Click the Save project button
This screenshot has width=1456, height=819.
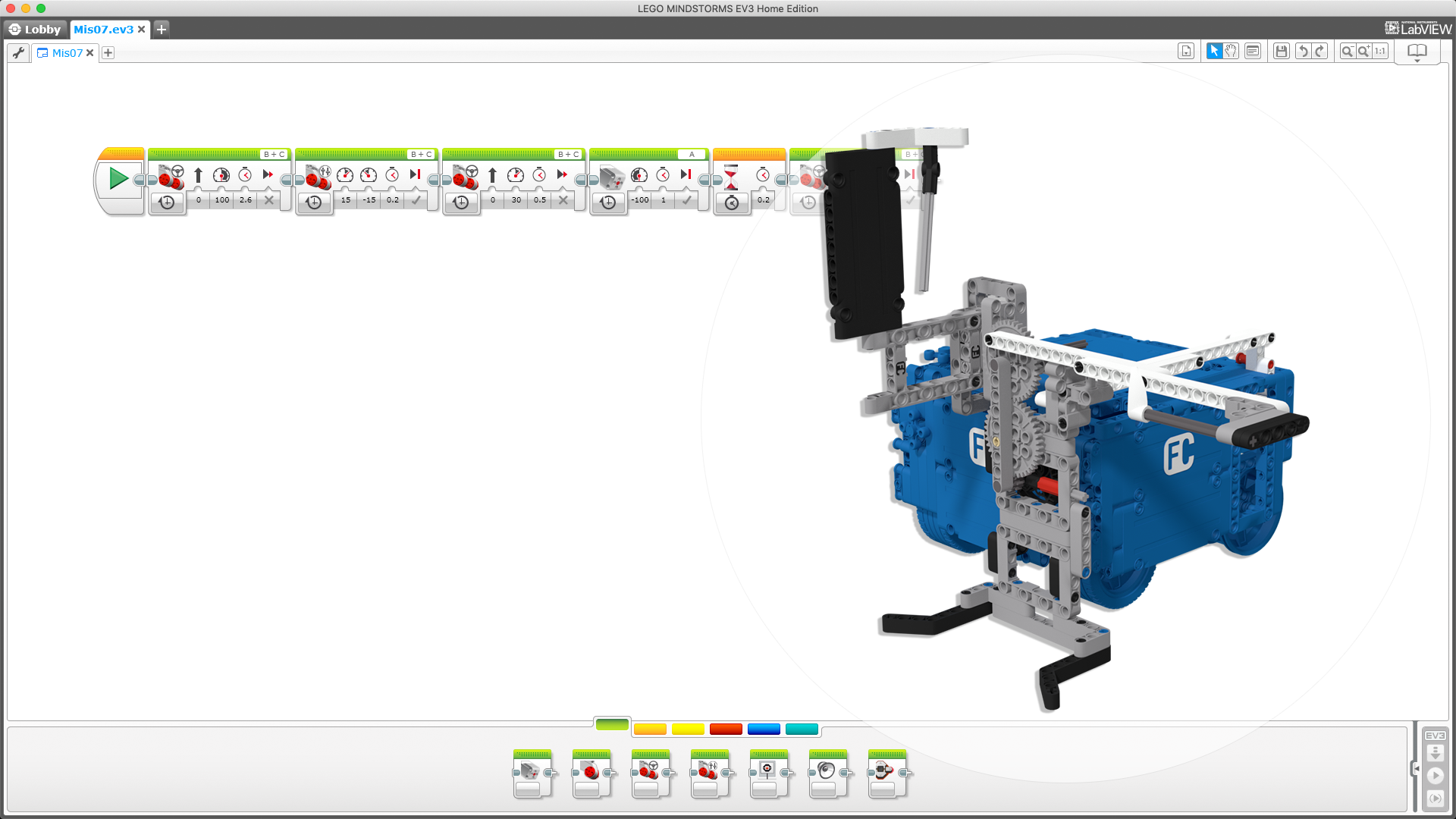click(x=1281, y=50)
